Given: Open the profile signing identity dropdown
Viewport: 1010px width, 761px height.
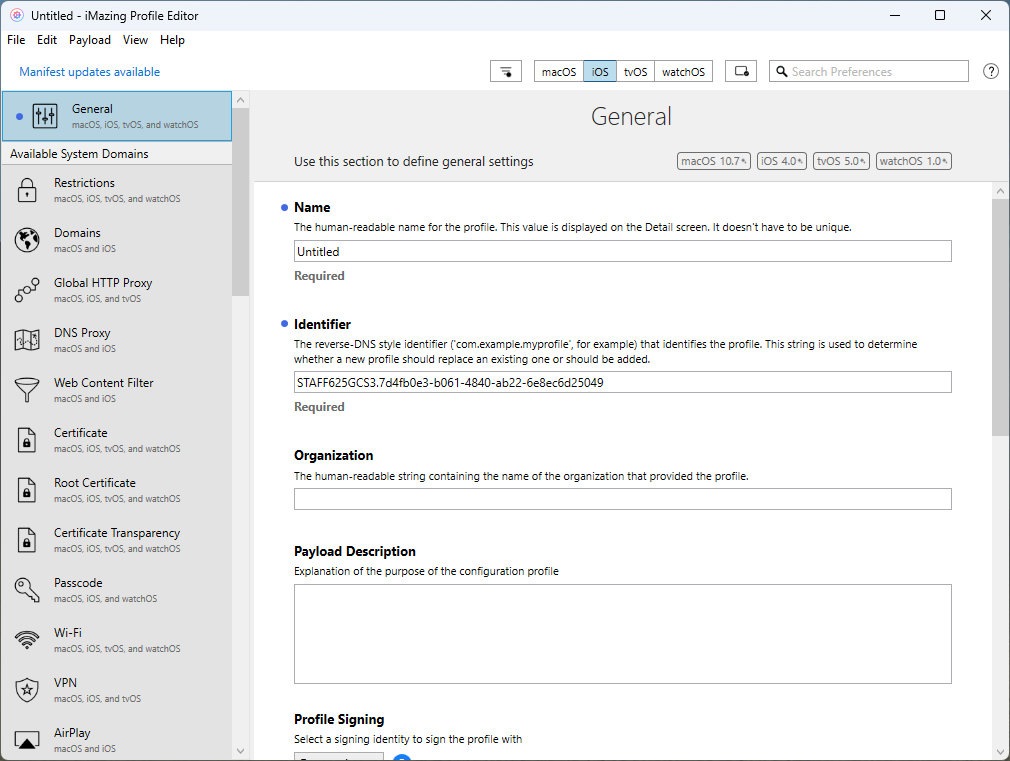Looking at the screenshot, I should (x=338, y=758).
